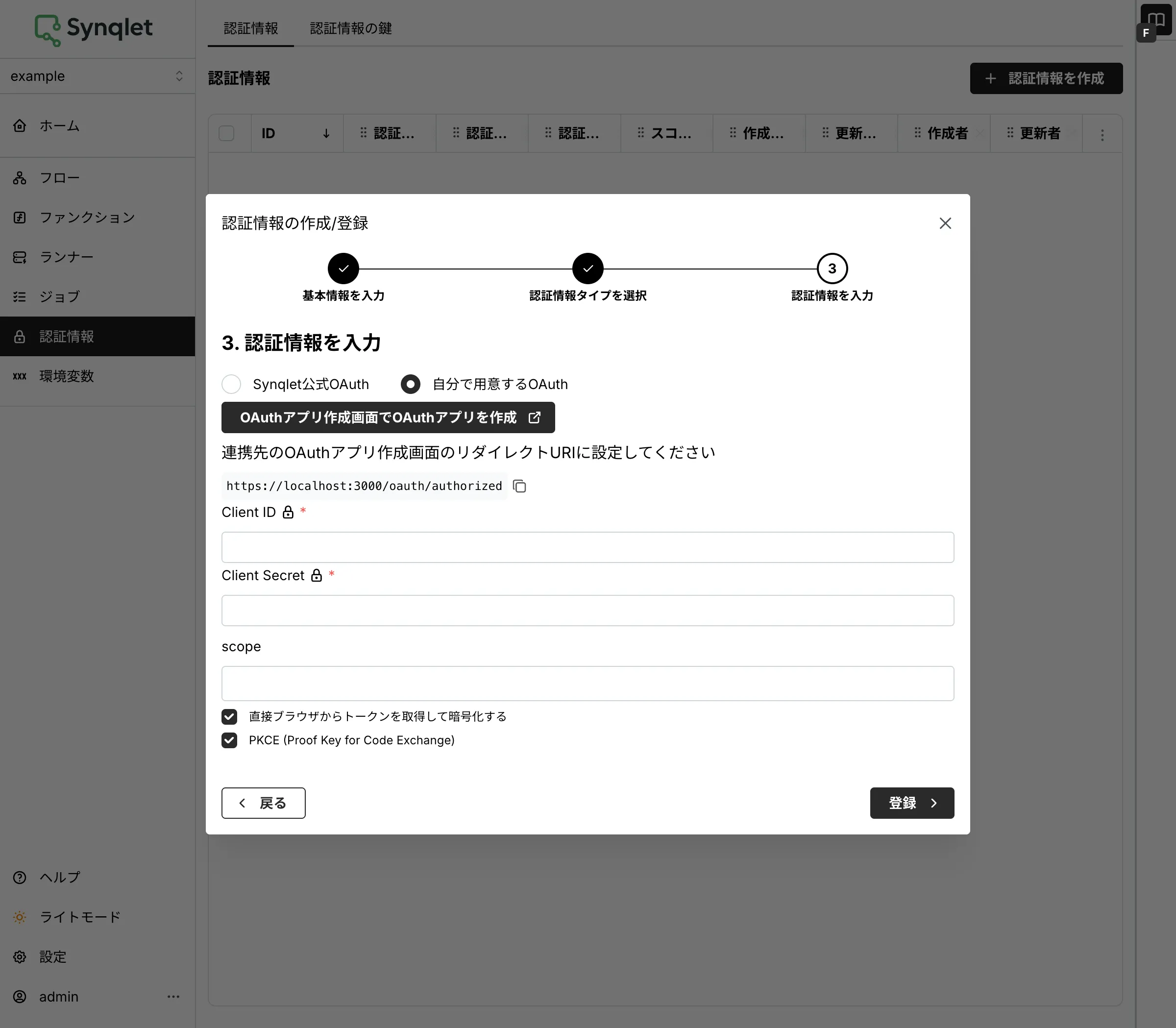Uncheck the PKCE checkbox
Screen dimensions: 1176x1028
click(229, 740)
